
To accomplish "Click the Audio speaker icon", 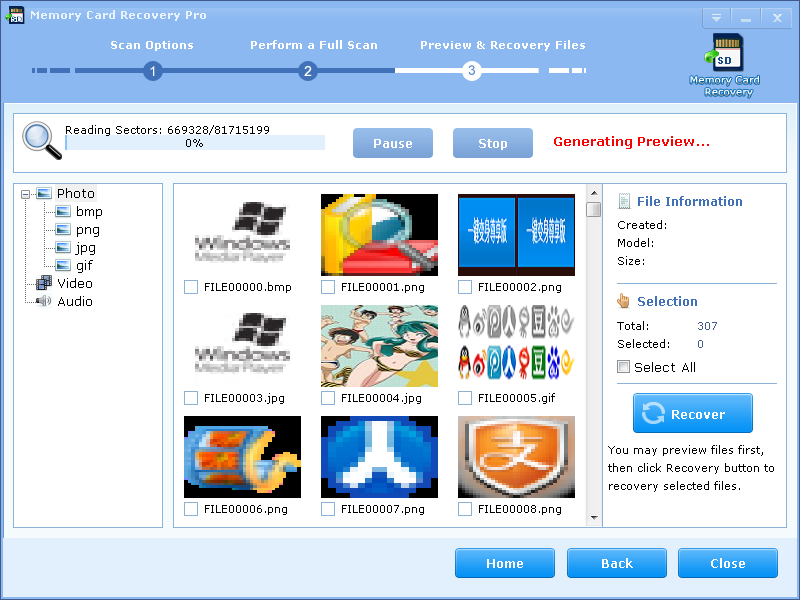I will click(44, 301).
